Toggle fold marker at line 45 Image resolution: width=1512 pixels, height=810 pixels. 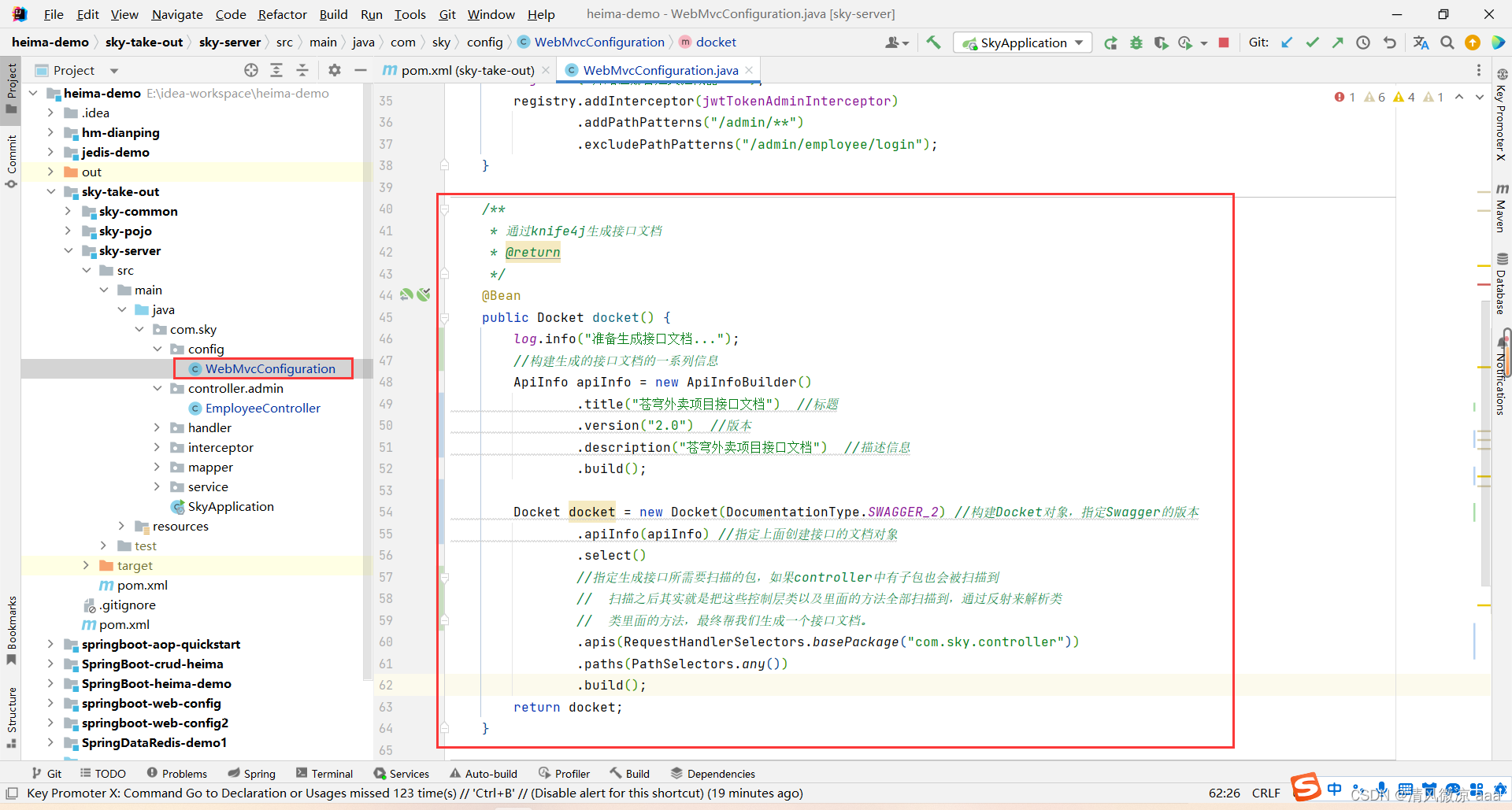[444, 318]
